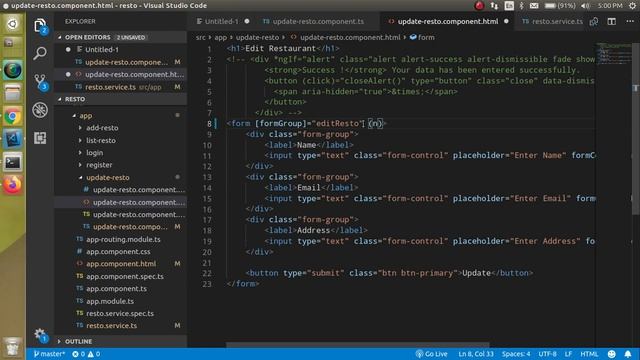The width and height of the screenshot is (640, 360).
Task: Open the Extensions view in the activity bar
Action: click(40, 138)
